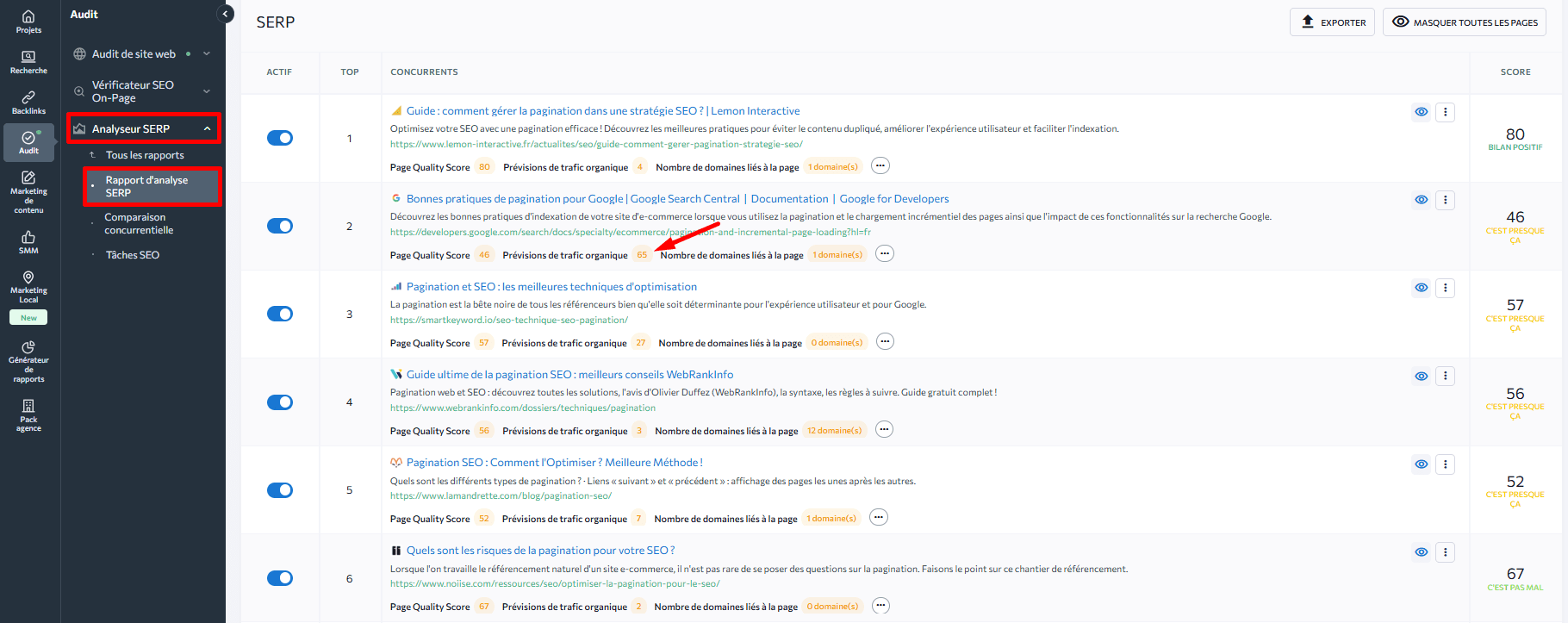Click the Audit de site web globe icon

pyautogui.click(x=79, y=53)
